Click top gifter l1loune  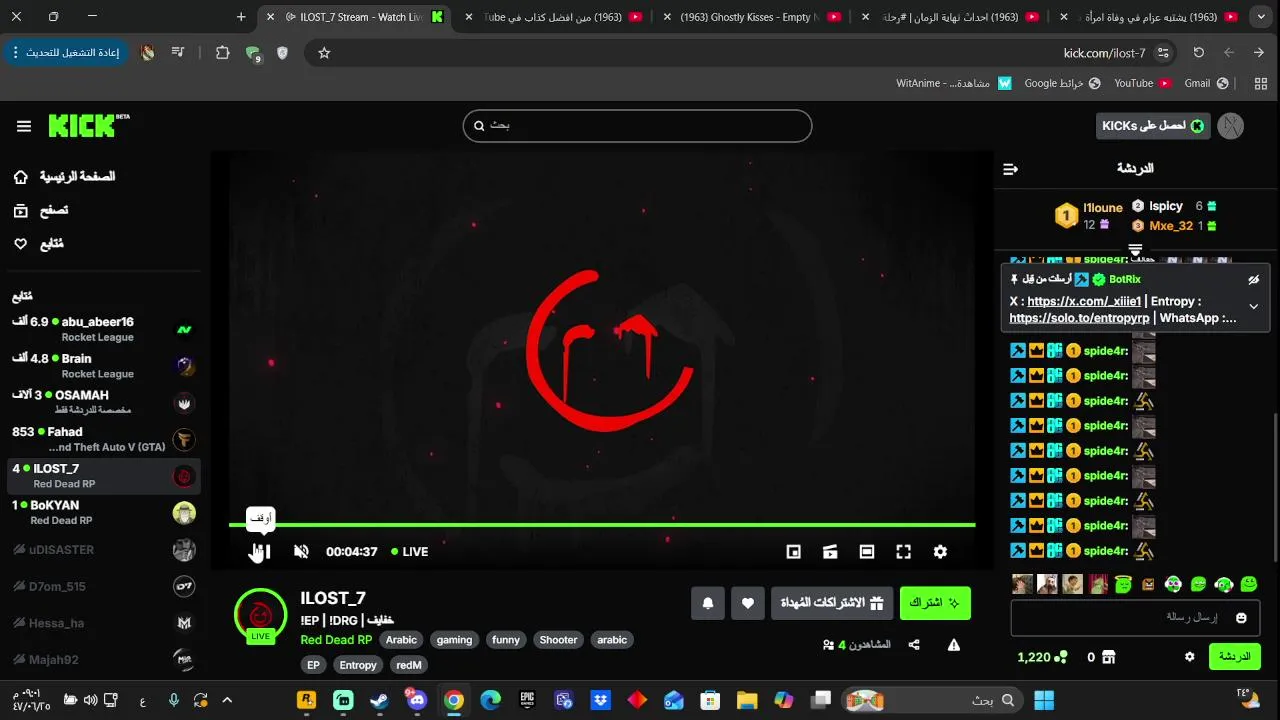(1103, 208)
